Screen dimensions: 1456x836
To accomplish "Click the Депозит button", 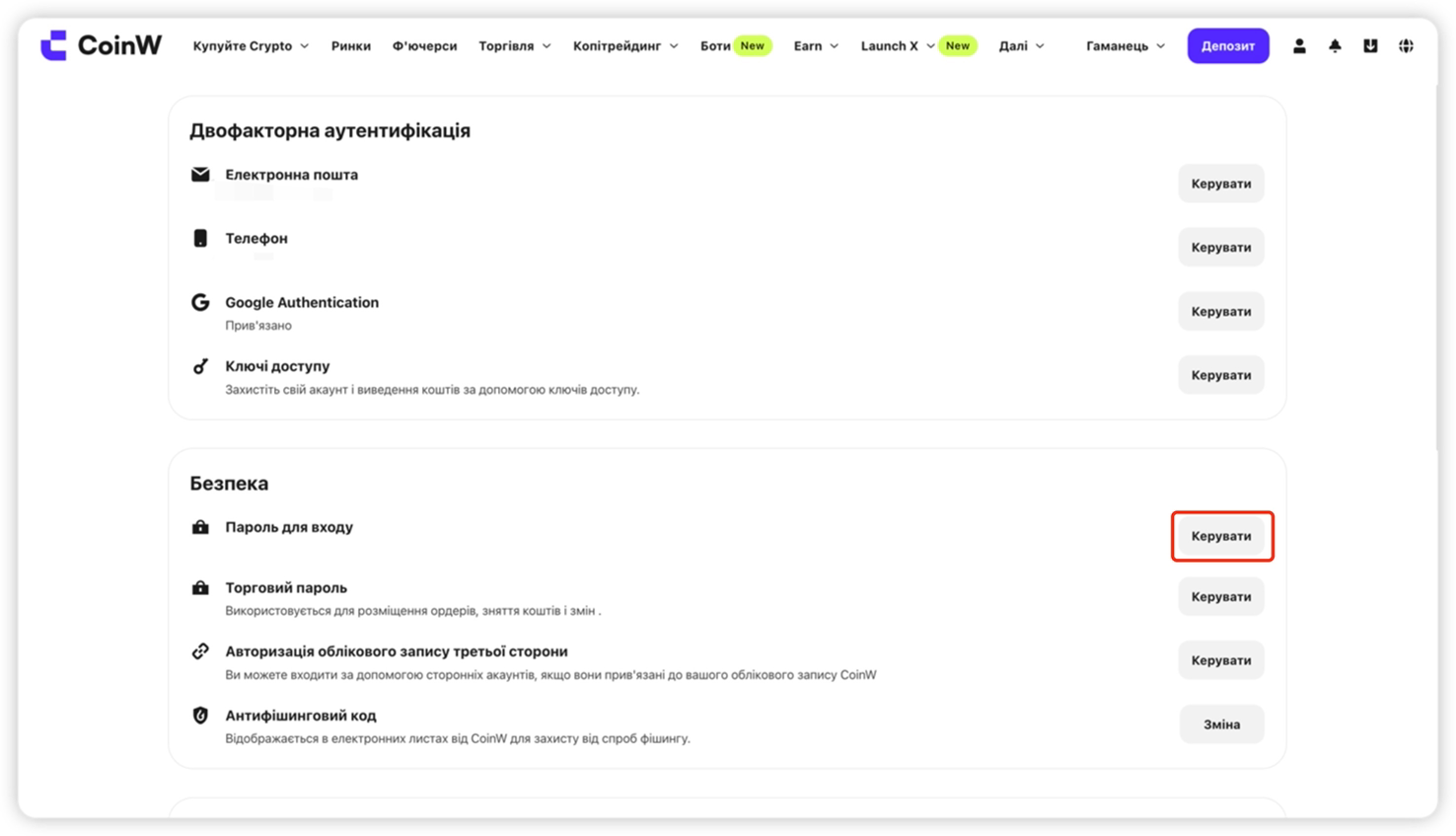I will [x=1228, y=45].
